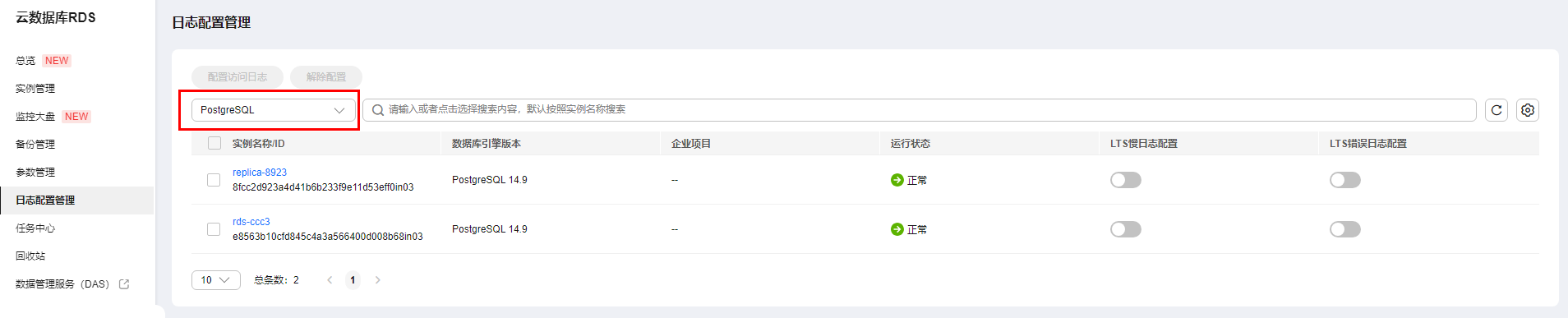
Task: Open the replica-8923 instance link
Action: pos(260,173)
